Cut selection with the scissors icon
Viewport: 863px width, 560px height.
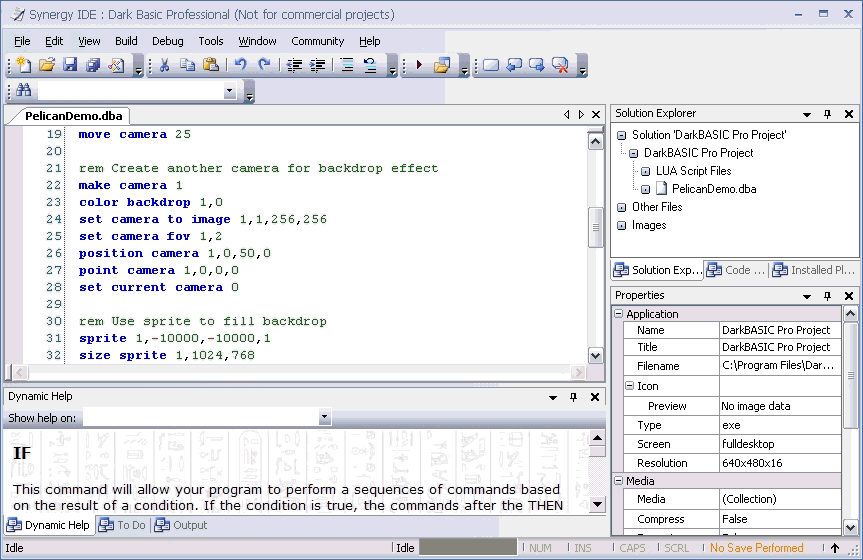pyautogui.click(x=164, y=65)
